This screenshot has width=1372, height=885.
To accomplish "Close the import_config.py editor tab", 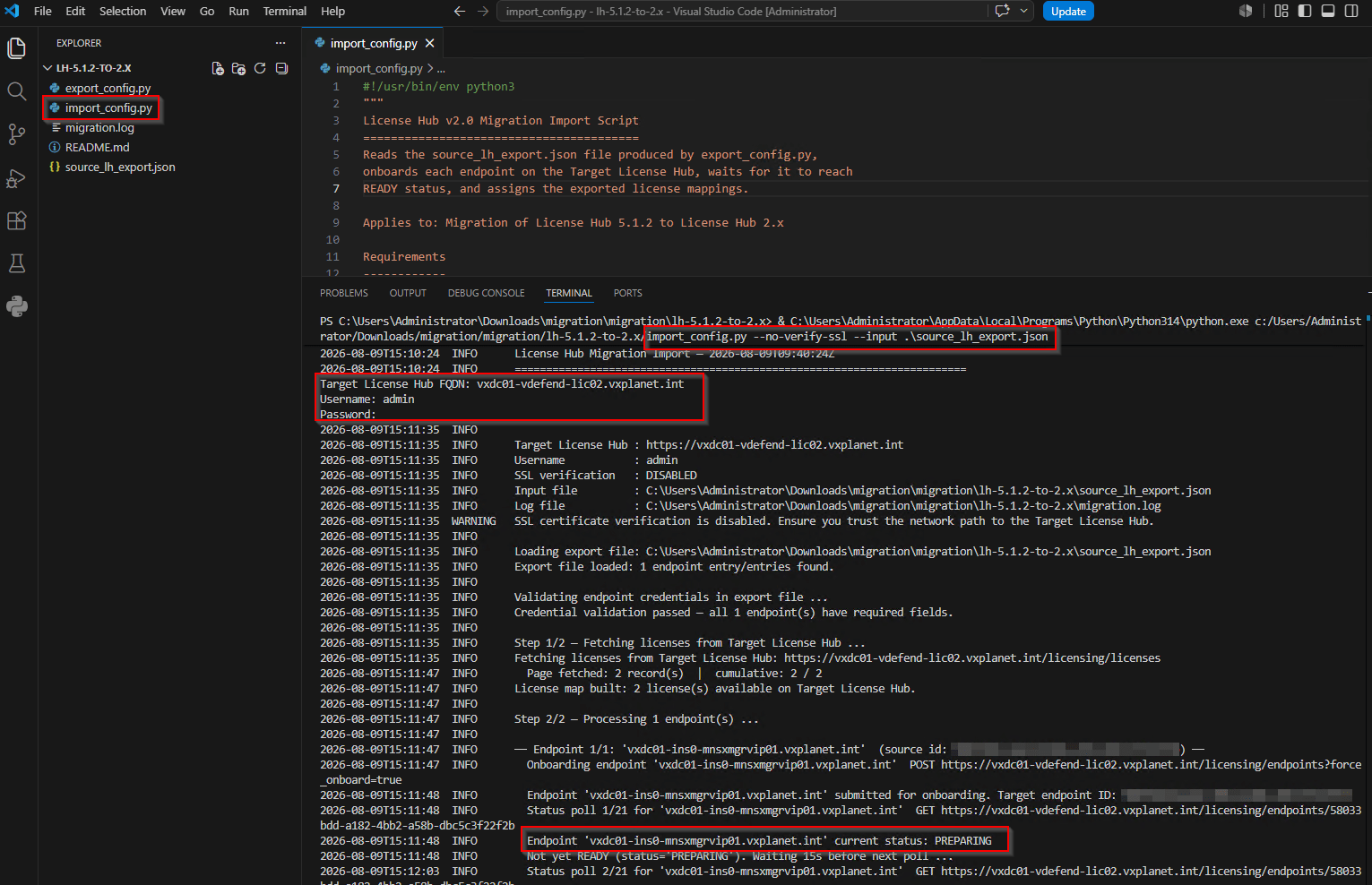I will coord(430,43).
